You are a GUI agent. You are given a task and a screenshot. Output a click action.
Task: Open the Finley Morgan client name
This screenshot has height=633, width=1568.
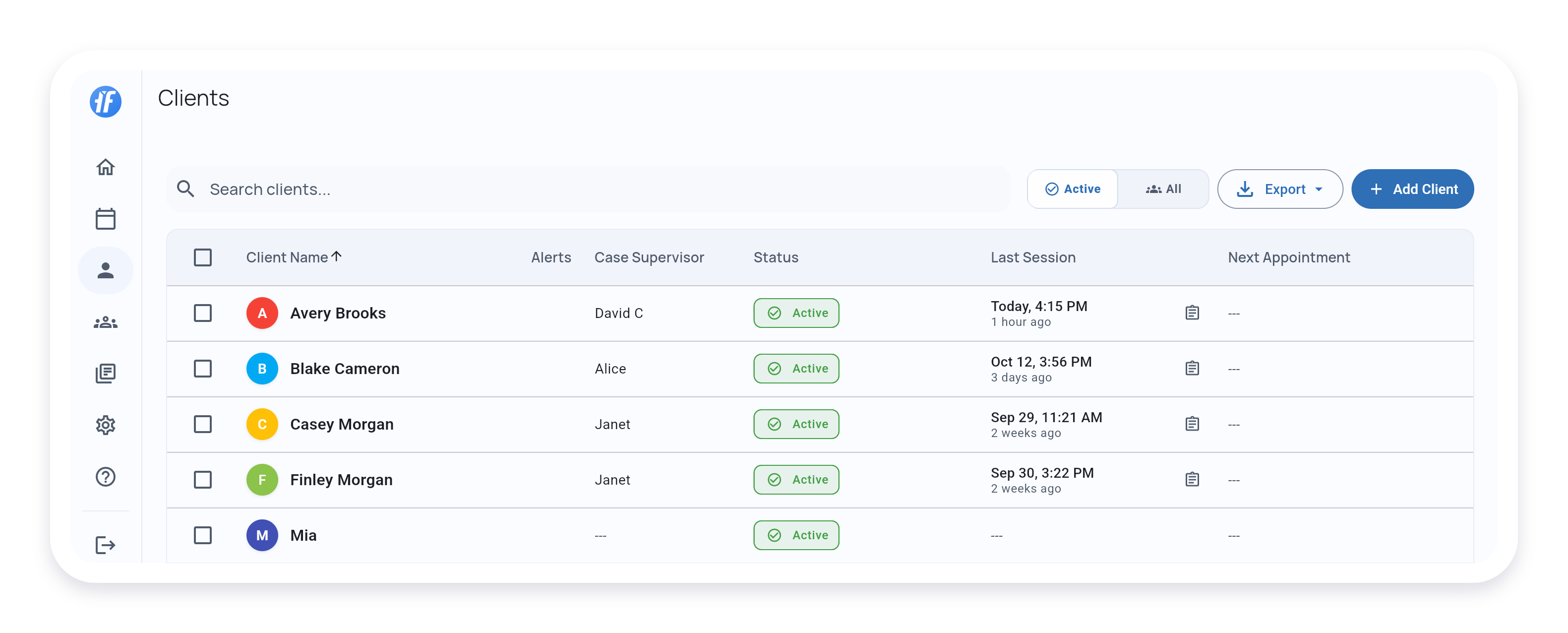pos(341,480)
